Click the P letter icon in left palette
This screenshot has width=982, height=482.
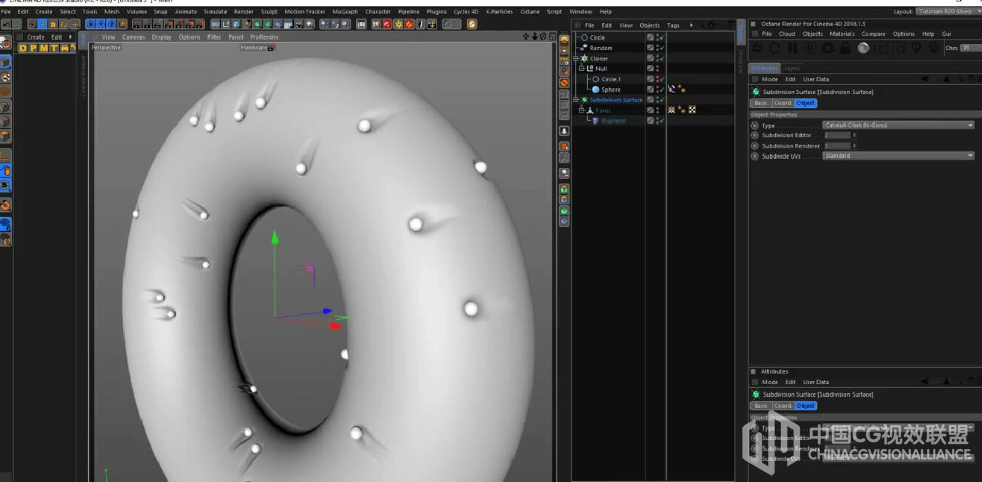coord(33,48)
